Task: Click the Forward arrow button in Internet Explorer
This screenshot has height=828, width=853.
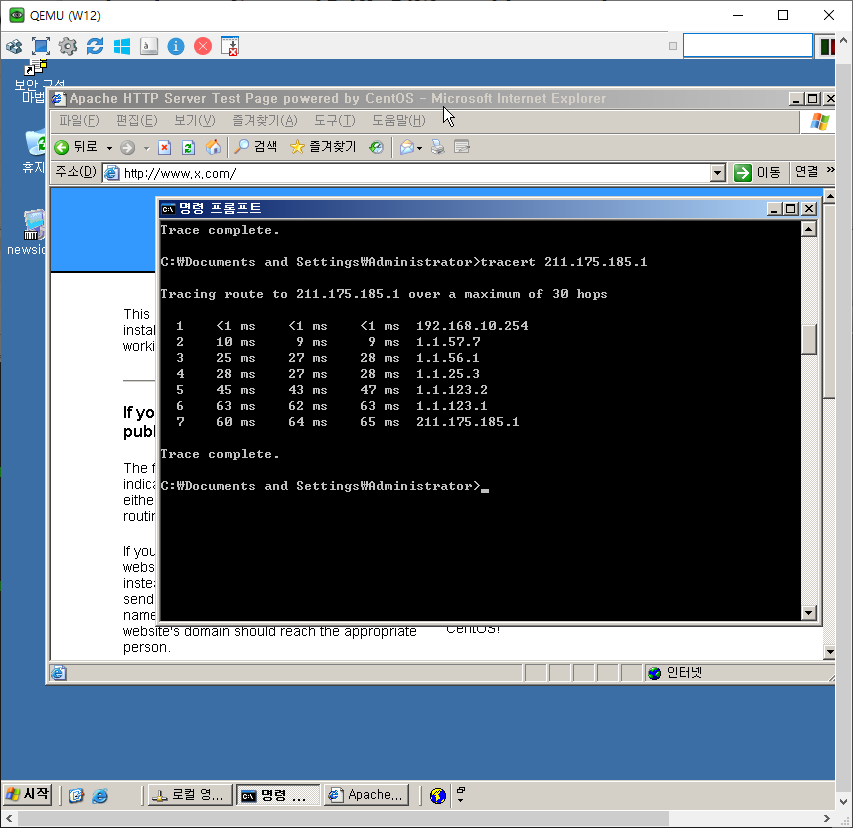Action: 127,147
